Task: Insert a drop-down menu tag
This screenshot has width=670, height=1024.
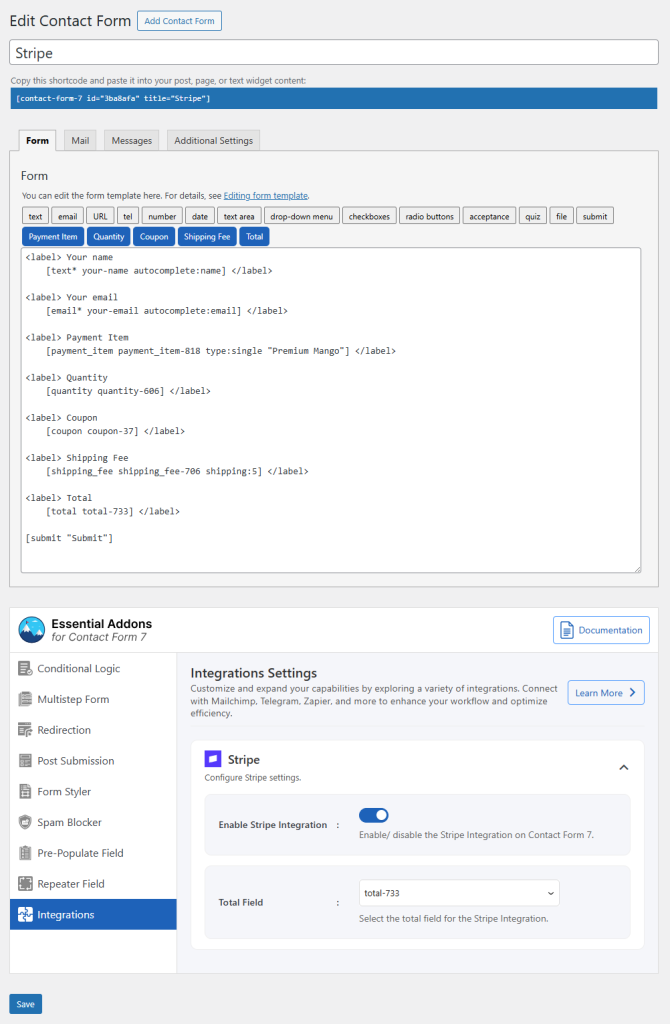Action: pyautogui.click(x=302, y=216)
